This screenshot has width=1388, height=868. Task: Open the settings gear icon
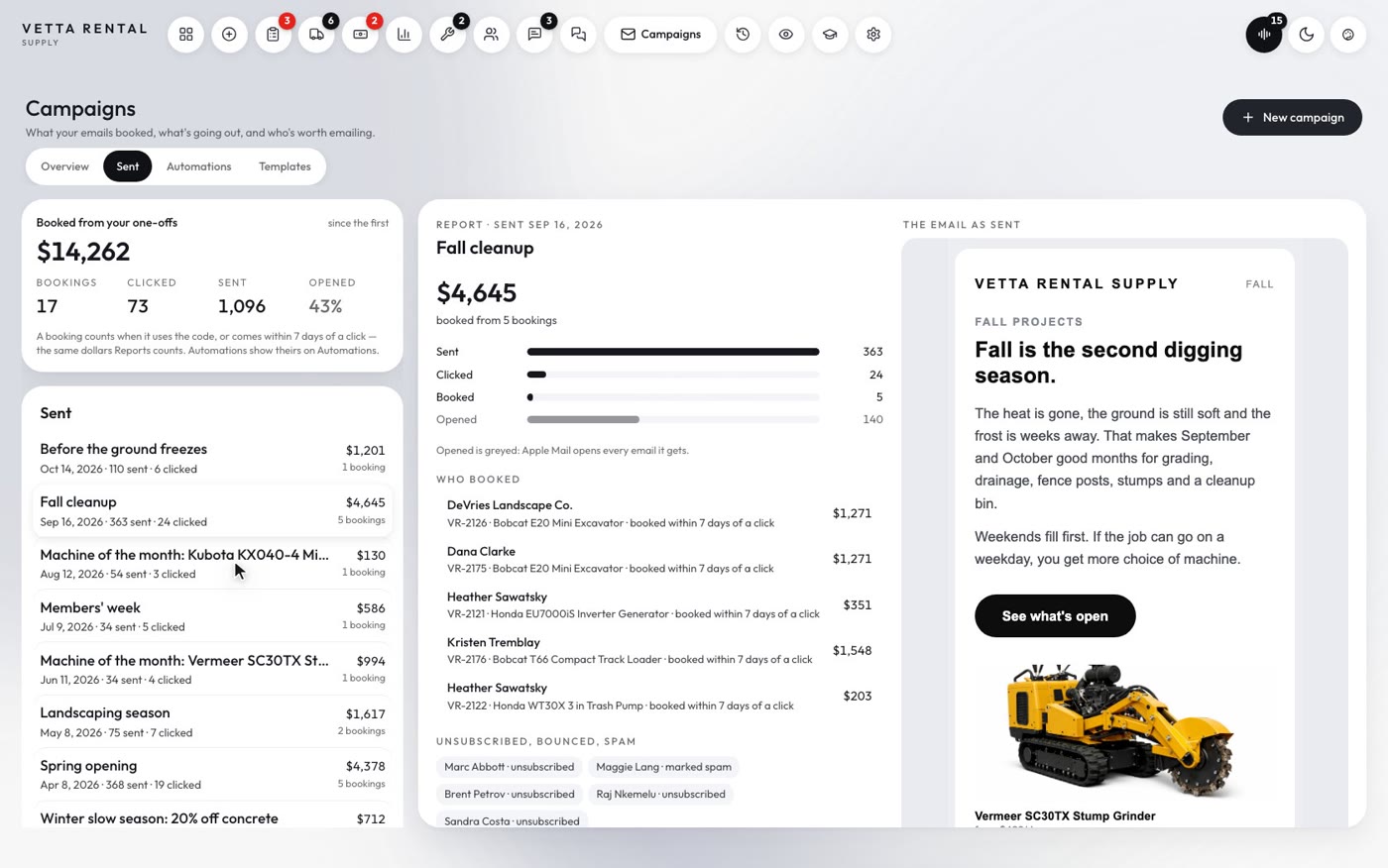pyautogui.click(x=873, y=35)
